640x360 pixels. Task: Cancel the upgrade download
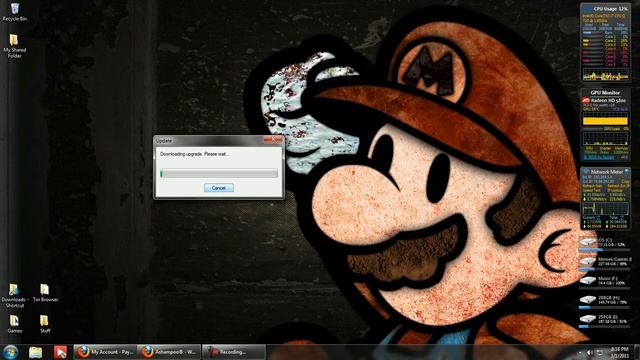pyautogui.click(x=219, y=188)
